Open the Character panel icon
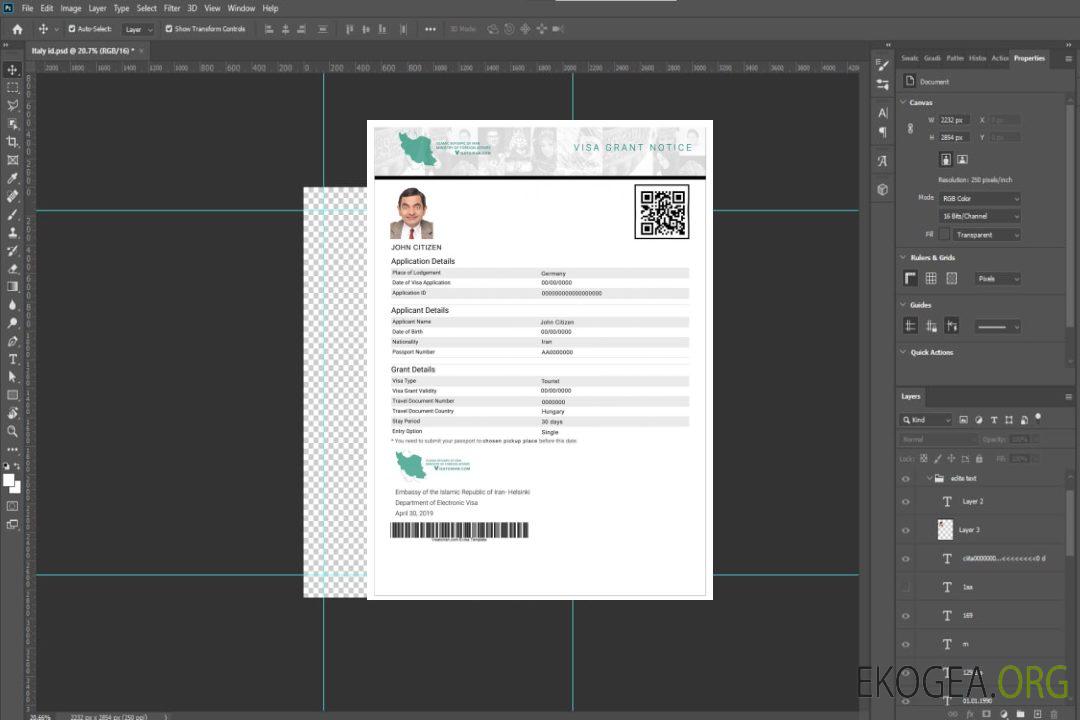The height and width of the screenshot is (720, 1080). point(882,112)
